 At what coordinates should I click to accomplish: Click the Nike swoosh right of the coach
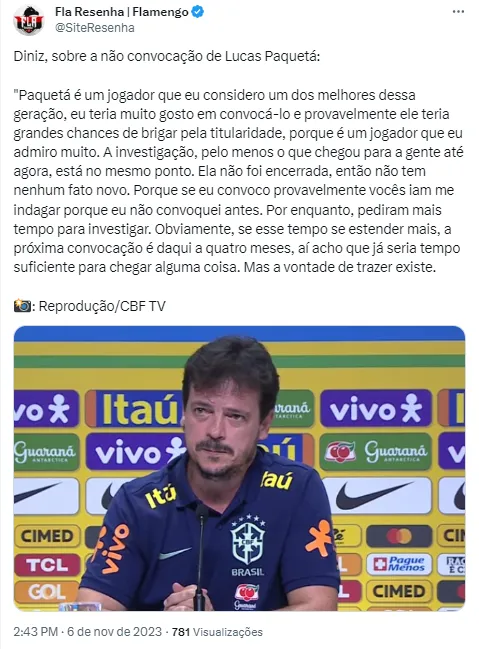pyautogui.click(x=378, y=495)
